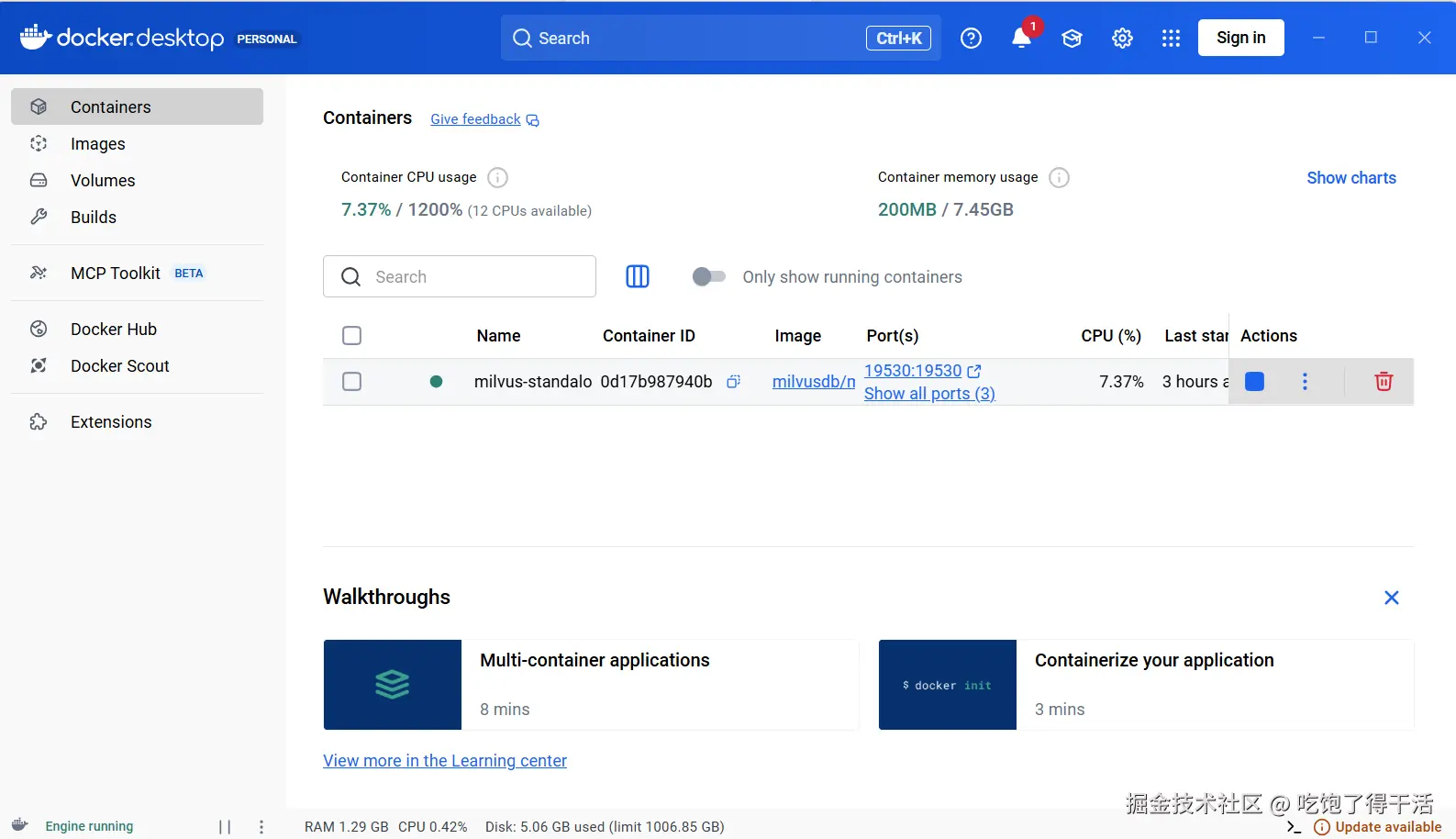Click Containerize your application title
The width and height of the screenshot is (1456, 839).
click(1154, 660)
